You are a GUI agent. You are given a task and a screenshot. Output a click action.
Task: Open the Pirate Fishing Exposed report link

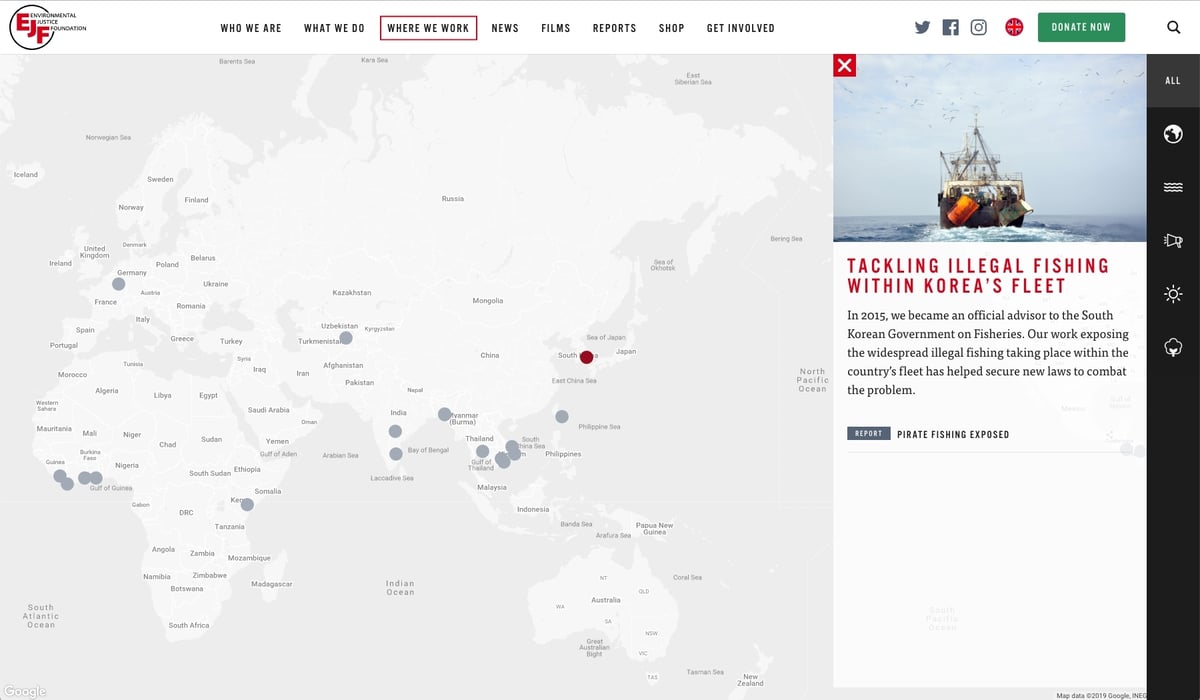point(953,435)
